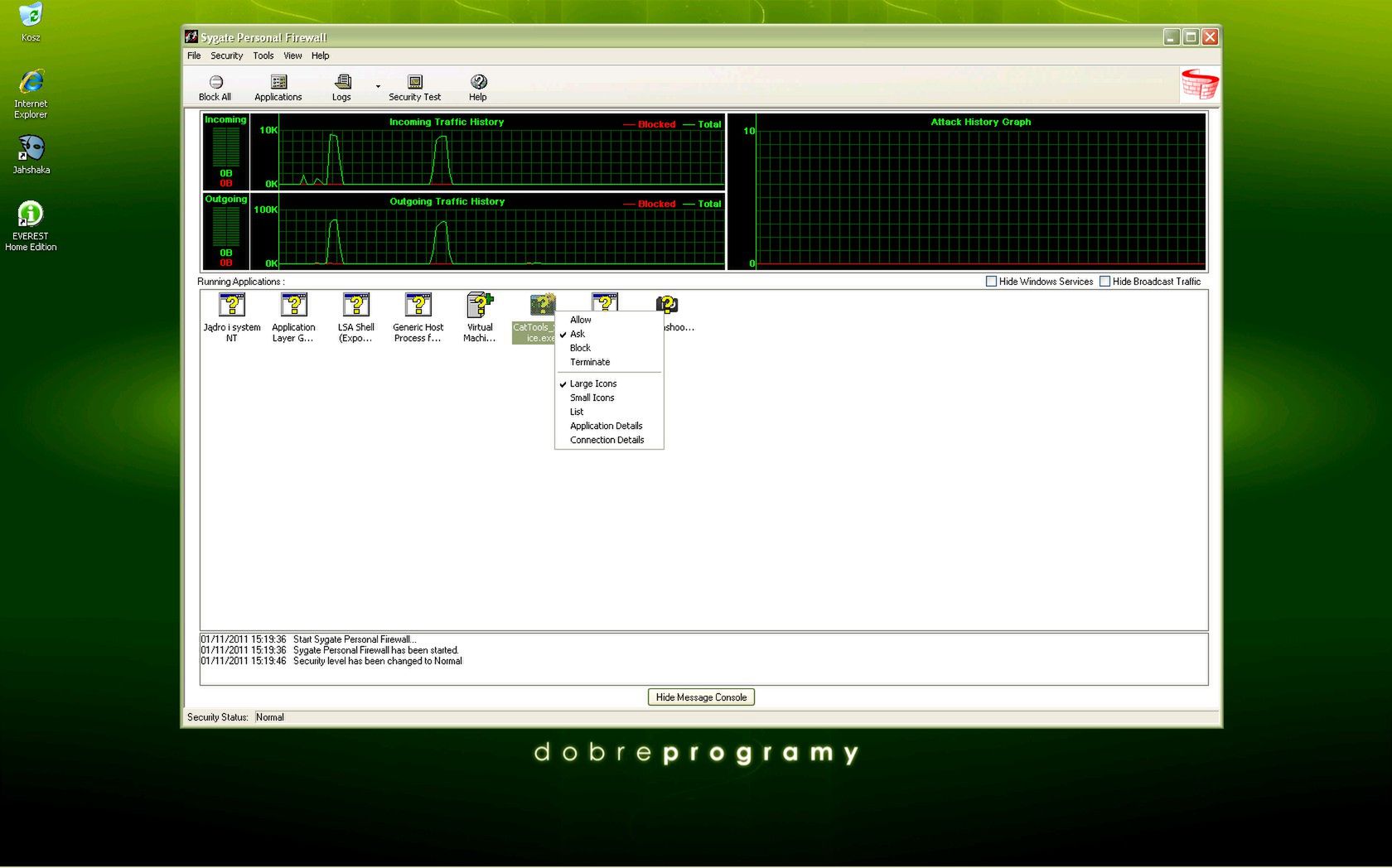
Task: Click Hide Message Console button
Action: 701,697
